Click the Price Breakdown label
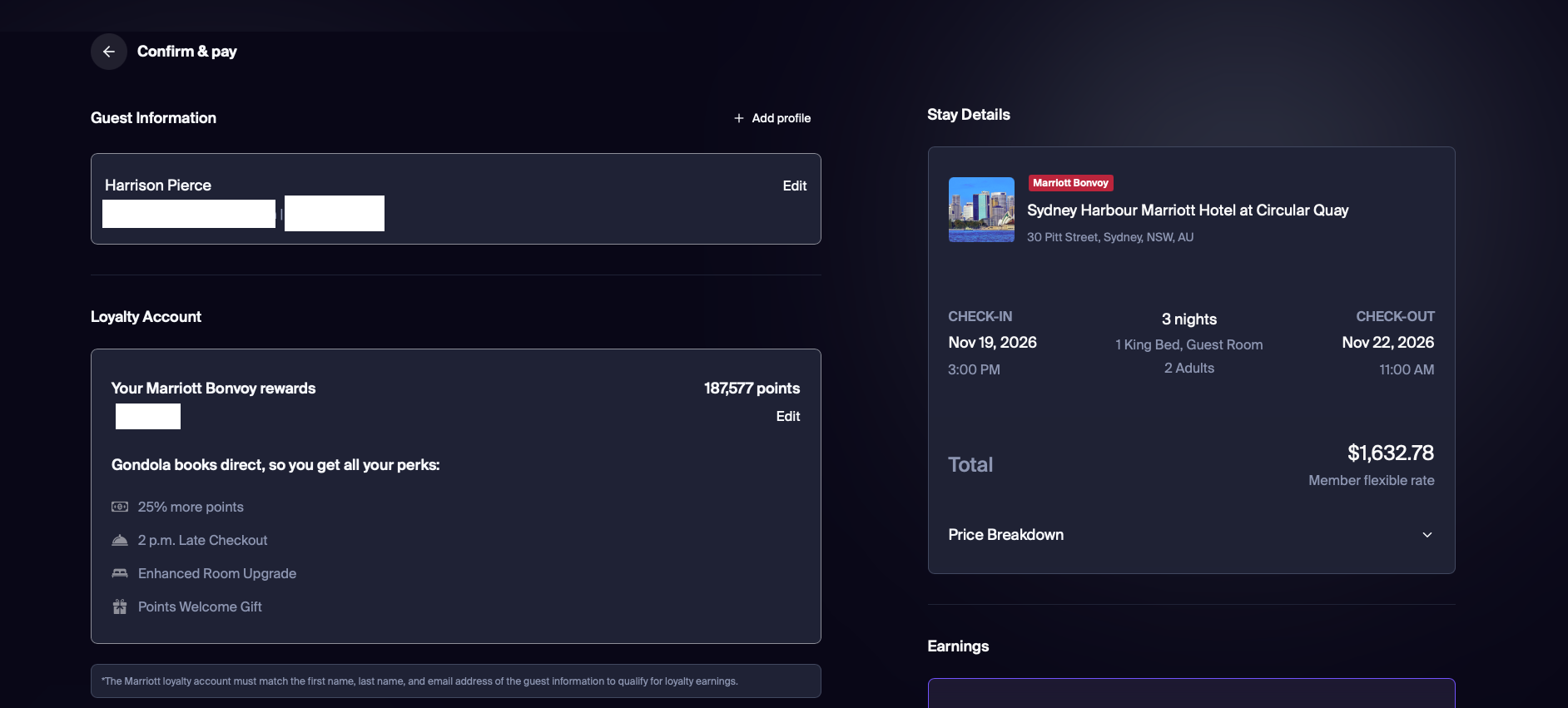The image size is (1568, 708). point(1006,535)
